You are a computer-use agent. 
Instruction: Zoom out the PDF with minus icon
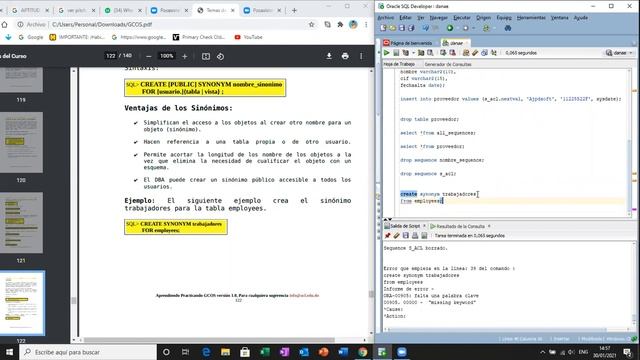pos(149,56)
